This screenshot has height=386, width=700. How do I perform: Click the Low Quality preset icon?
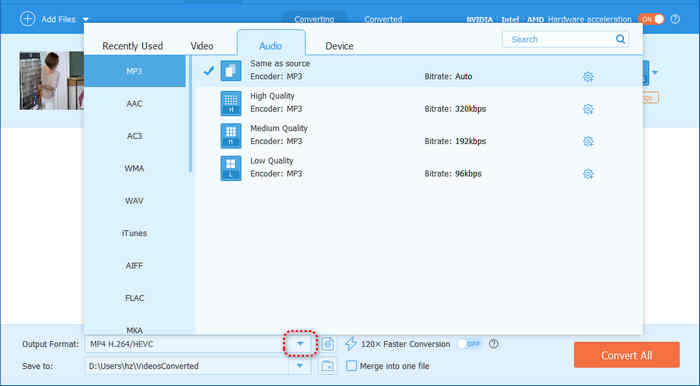tap(231, 168)
